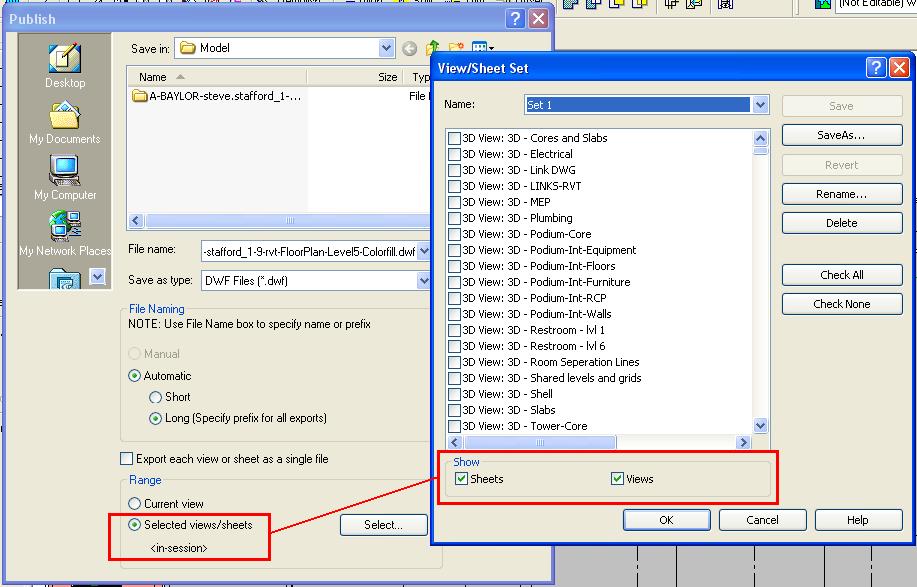The width and height of the screenshot is (917, 587).
Task: Click the Set 1 name field
Action: click(x=637, y=105)
